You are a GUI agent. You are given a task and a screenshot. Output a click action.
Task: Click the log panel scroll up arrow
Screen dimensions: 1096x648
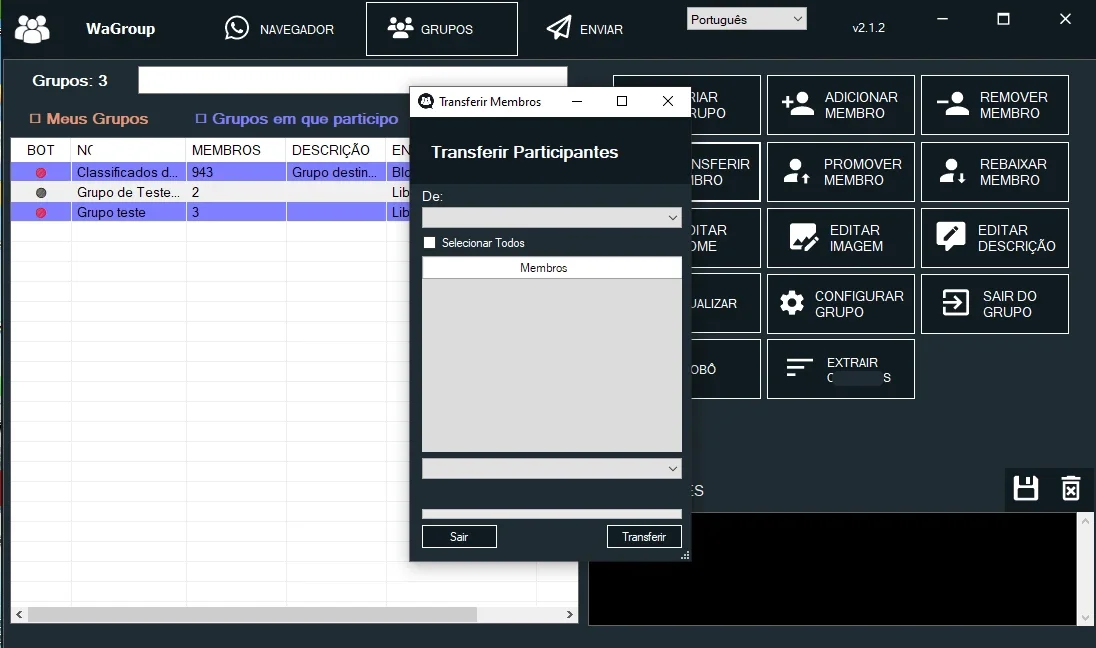1085,521
